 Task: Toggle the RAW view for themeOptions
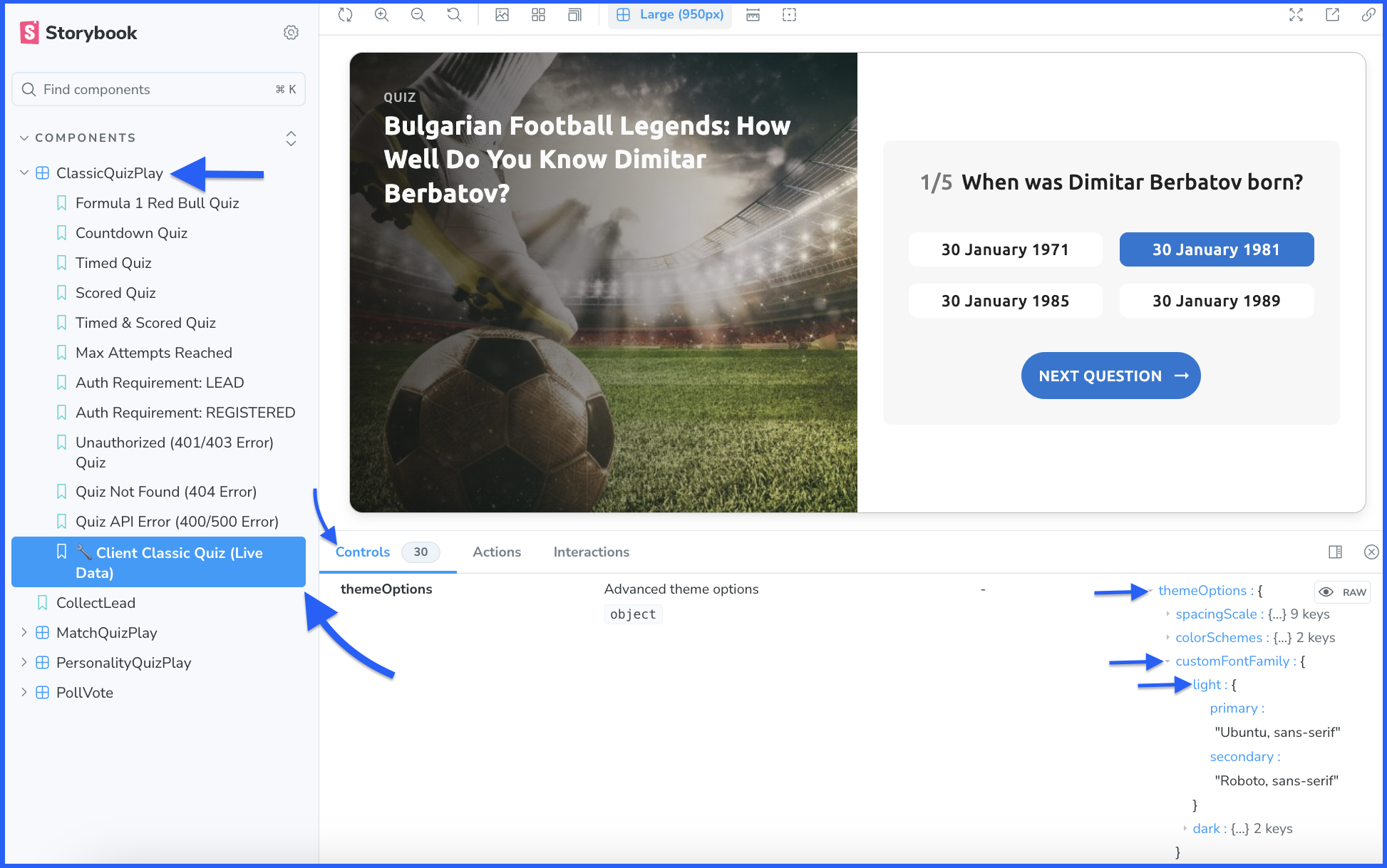1343,592
